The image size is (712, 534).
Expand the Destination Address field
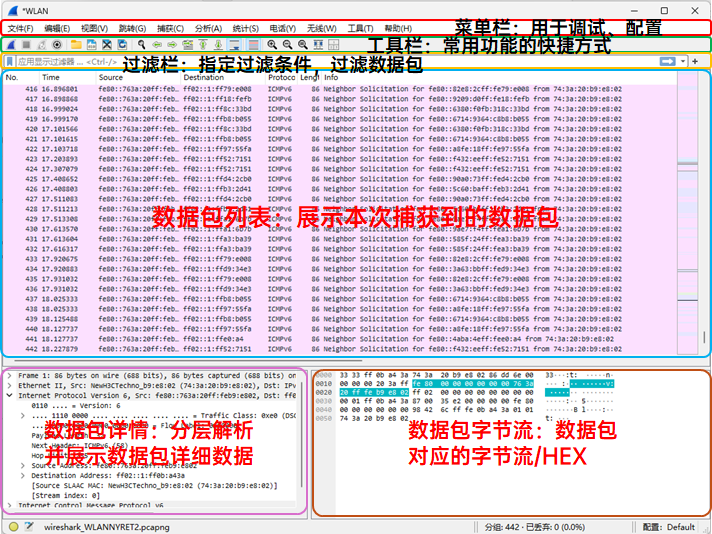tap(23, 475)
